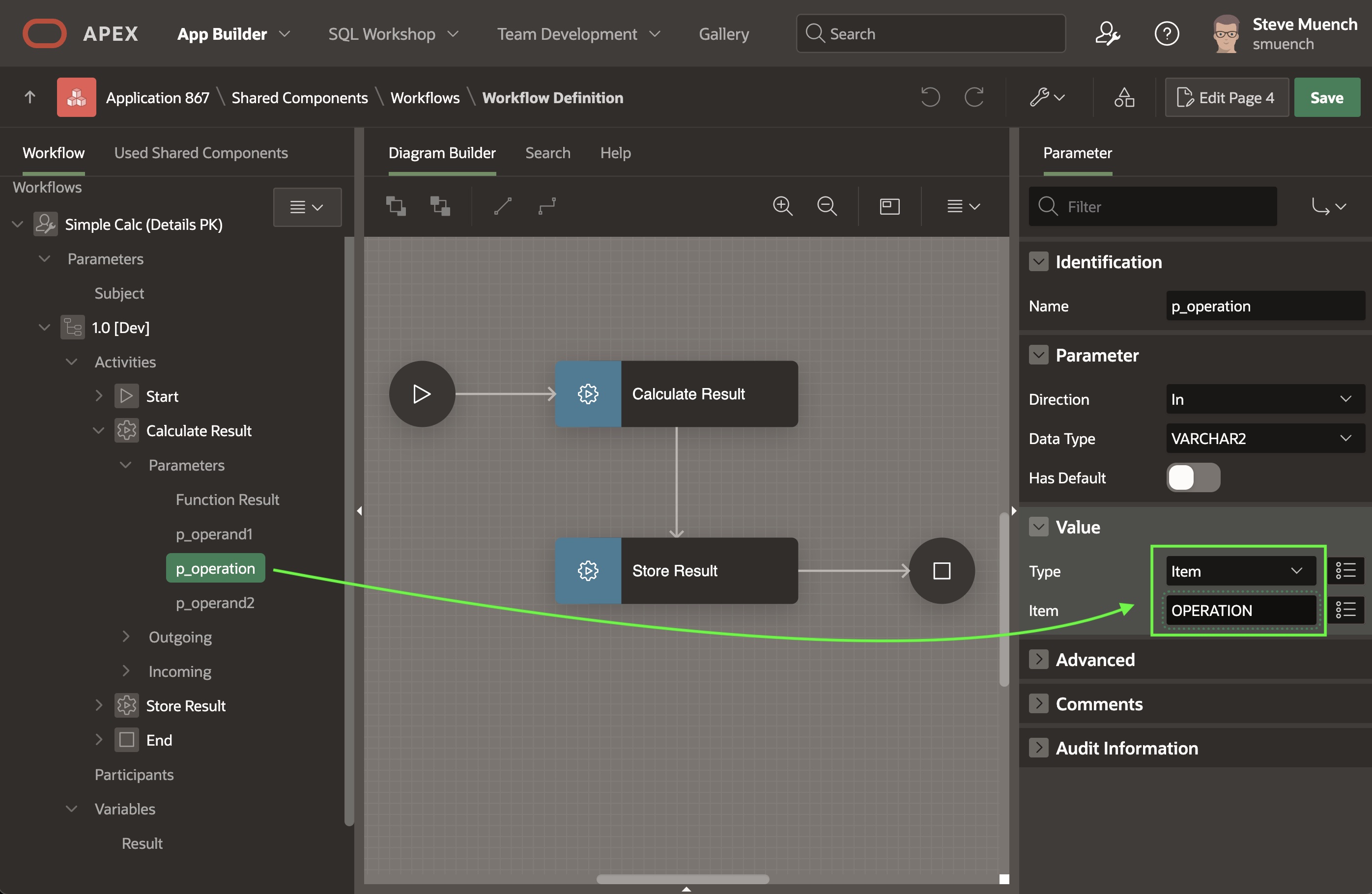The height and width of the screenshot is (894, 1372).
Task: Click the Zoom Out magnifier icon
Action: (827, 206)
